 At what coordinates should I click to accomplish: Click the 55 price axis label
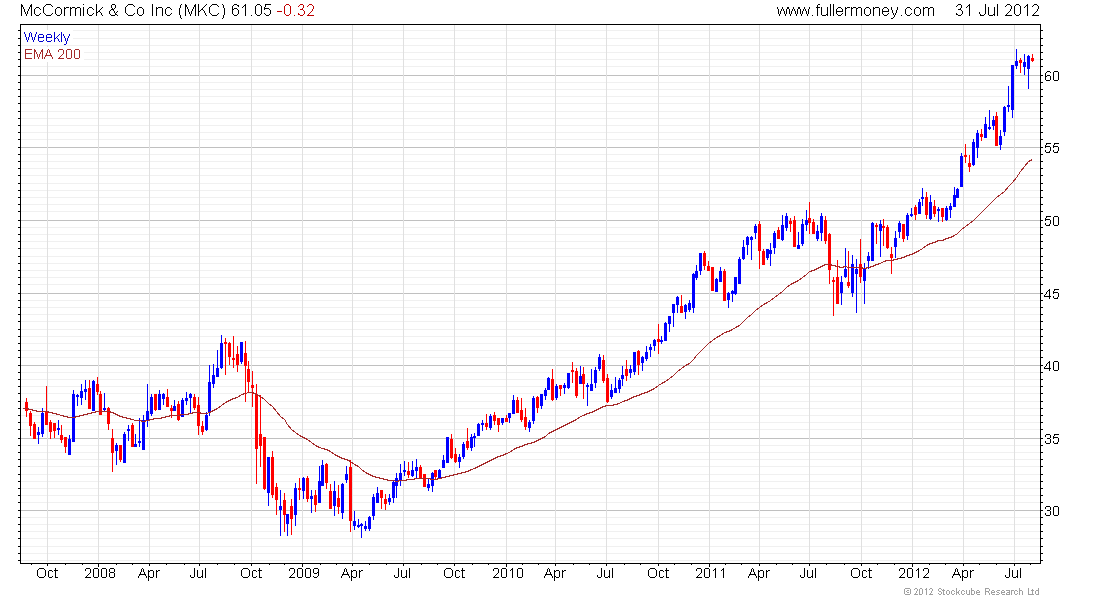point(1052,148)
